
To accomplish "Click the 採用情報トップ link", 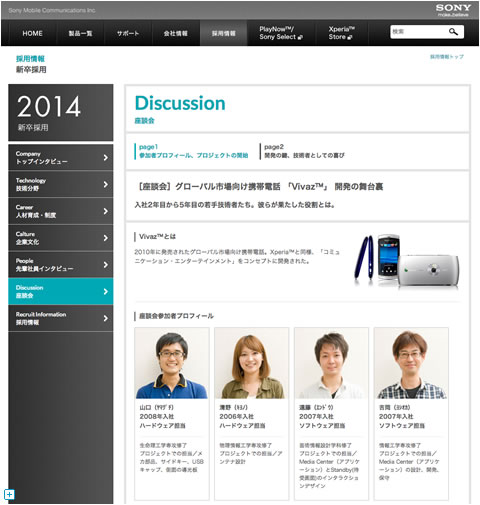I will (x=447, y=57).
